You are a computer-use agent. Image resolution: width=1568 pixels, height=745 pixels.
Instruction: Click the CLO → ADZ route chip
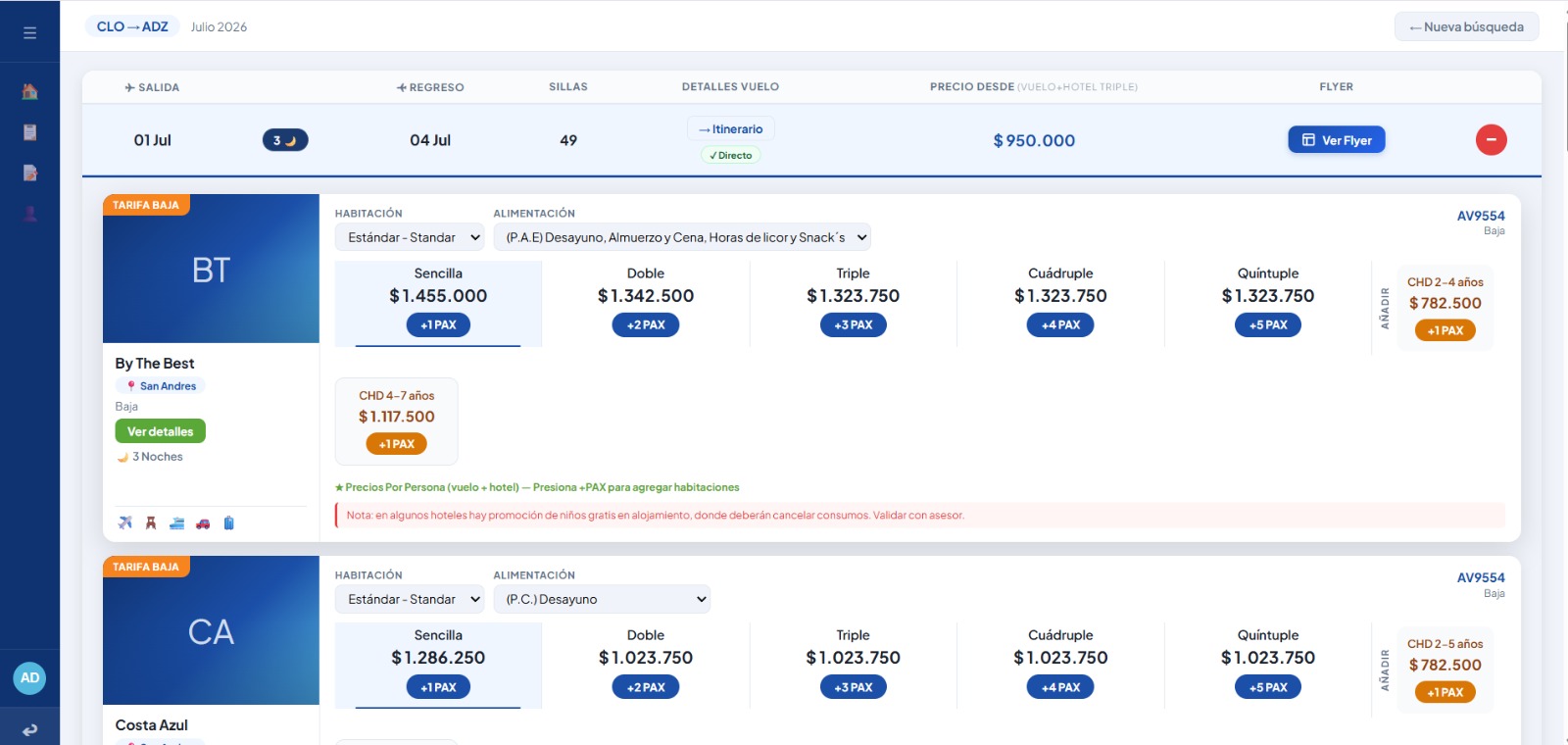coord(132,26)
